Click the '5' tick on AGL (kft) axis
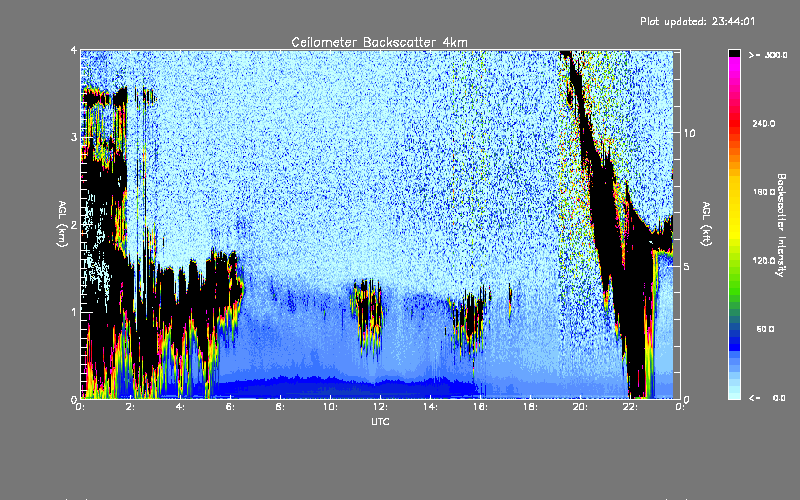This screenshot has width=800, height=500. [x=686, y=266]
